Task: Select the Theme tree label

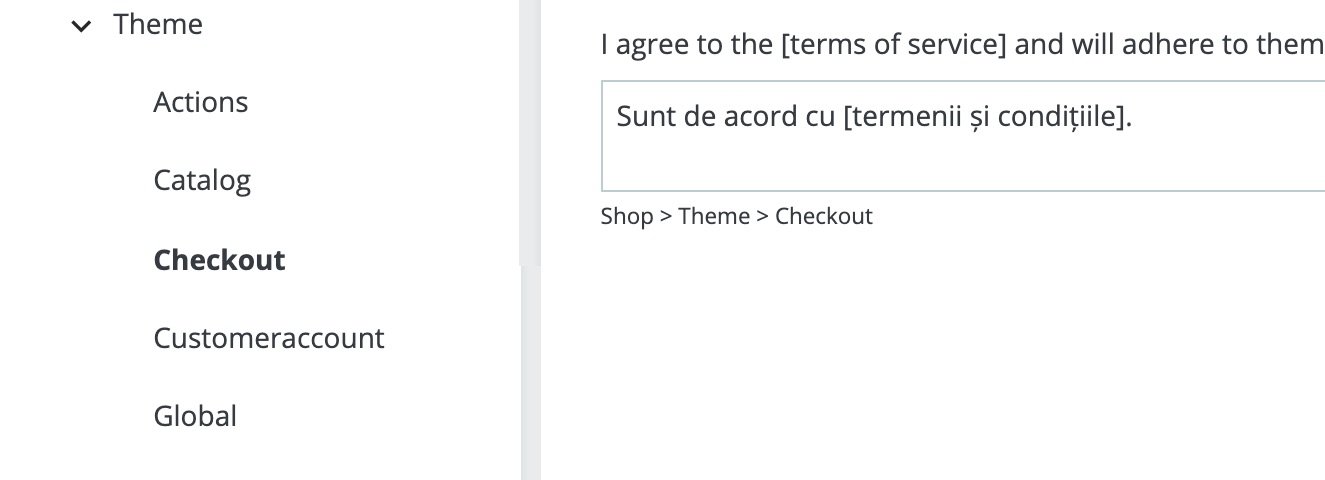Action: coord(158,24)
